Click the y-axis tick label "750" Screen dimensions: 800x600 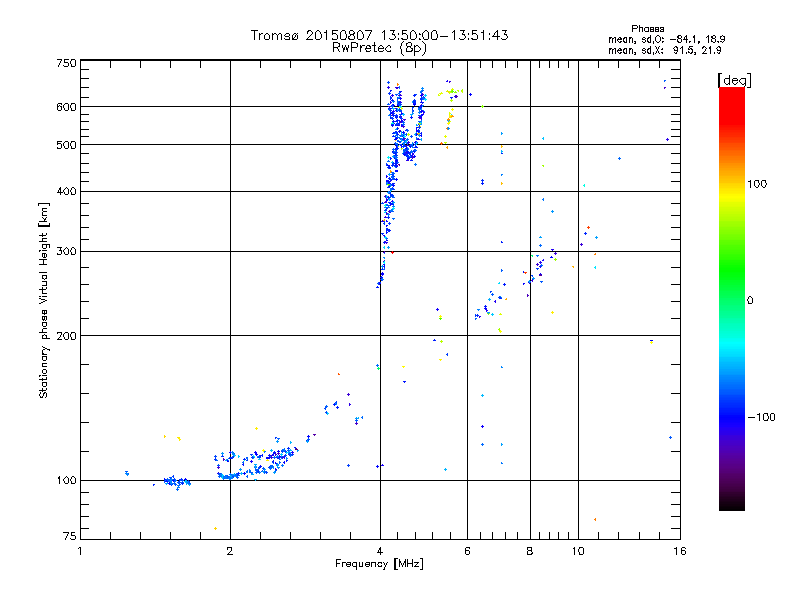point(66,63)
